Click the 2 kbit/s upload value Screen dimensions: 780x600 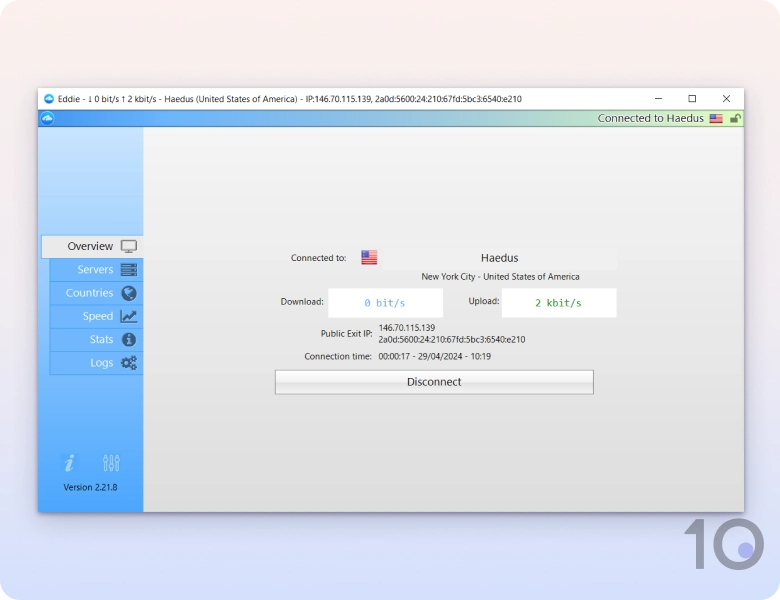559,303
